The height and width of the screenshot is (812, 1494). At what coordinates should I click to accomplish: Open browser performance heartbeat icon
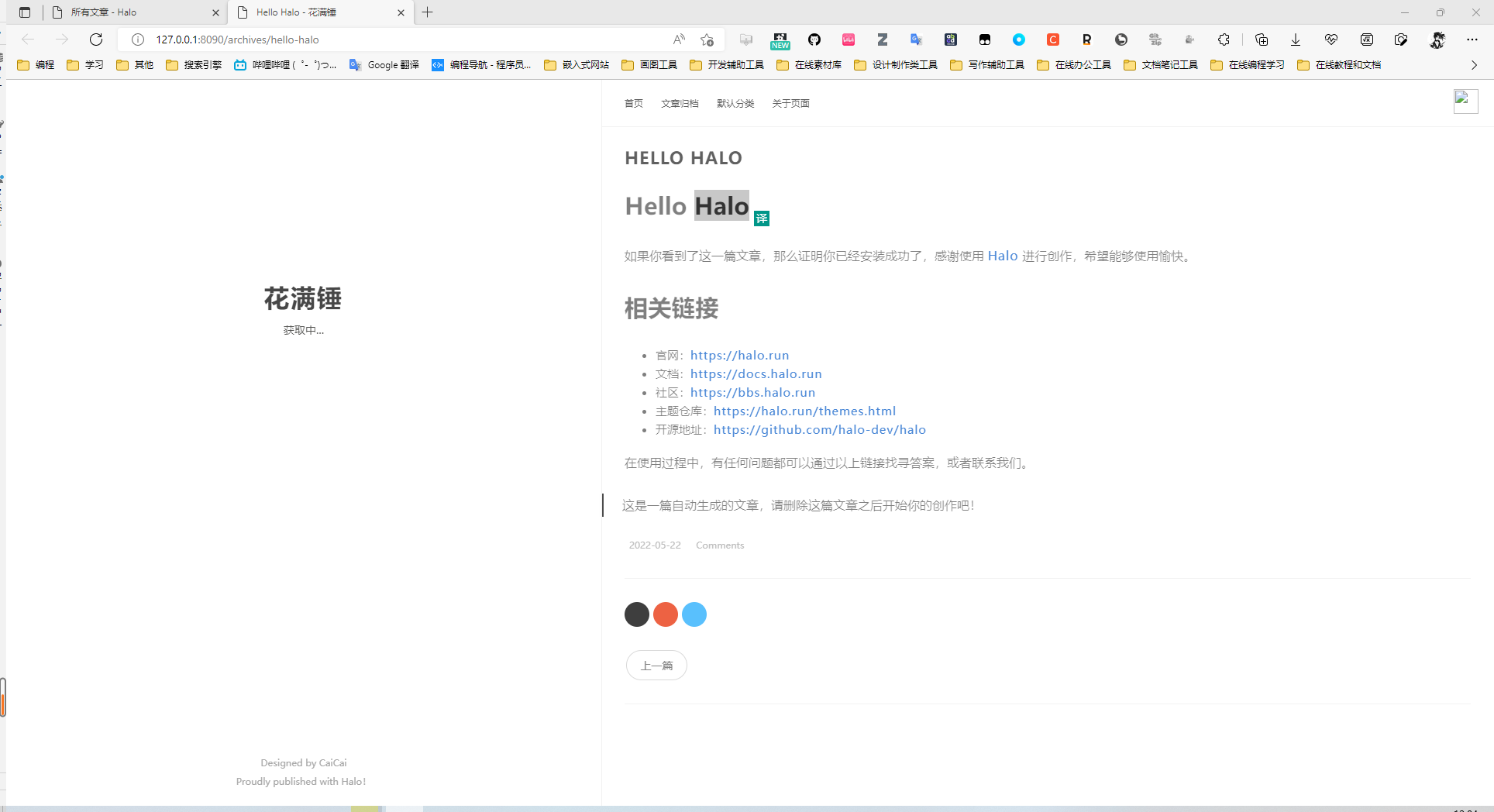[x=1331, y=40]
